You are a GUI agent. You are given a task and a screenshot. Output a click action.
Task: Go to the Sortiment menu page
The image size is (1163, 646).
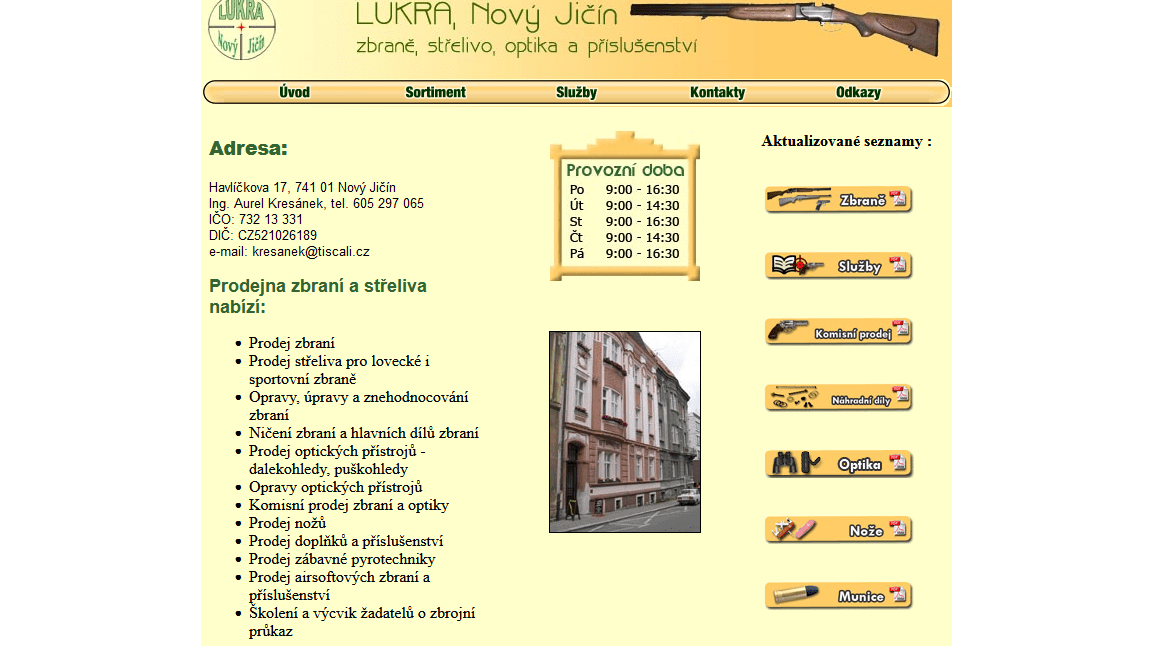pos(435,92)
